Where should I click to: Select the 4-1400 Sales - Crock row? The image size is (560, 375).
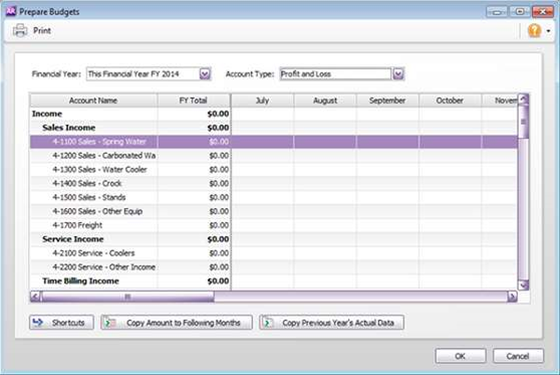click(x=274, y=183)
